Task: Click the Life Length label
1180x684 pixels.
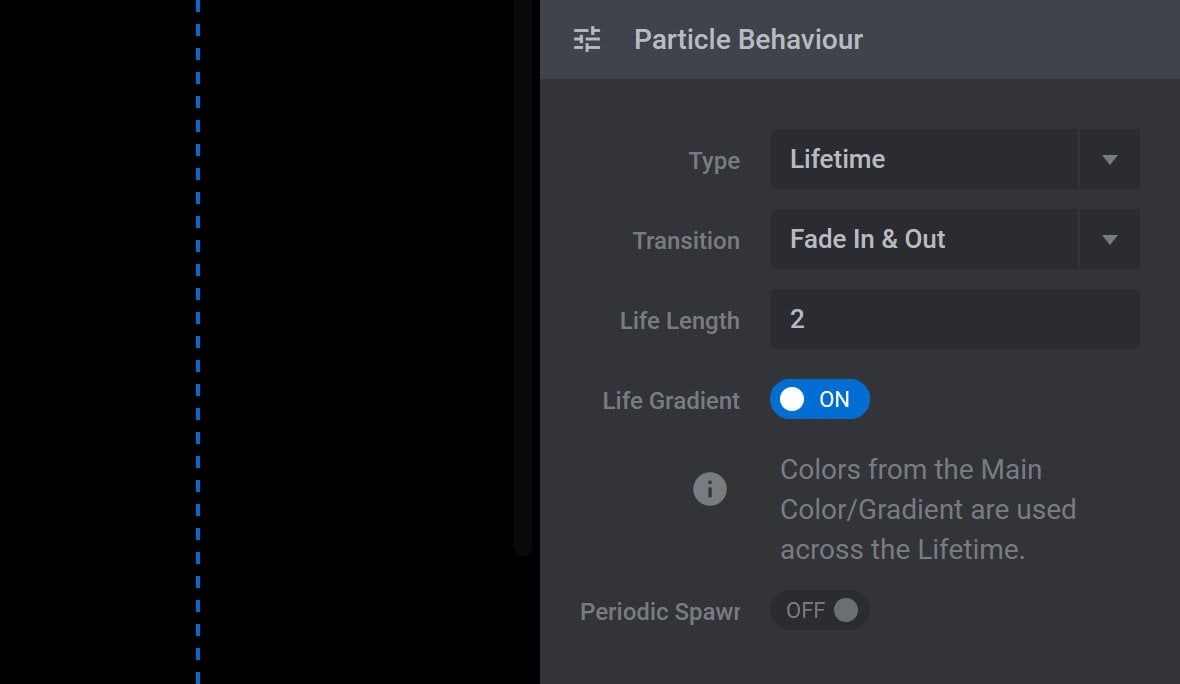Action: [x=680, y=321]
